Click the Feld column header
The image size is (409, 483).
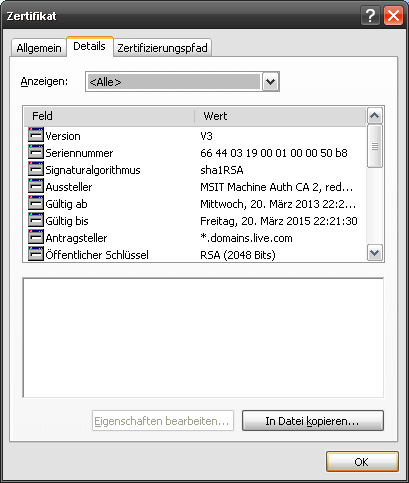(109, 116)
